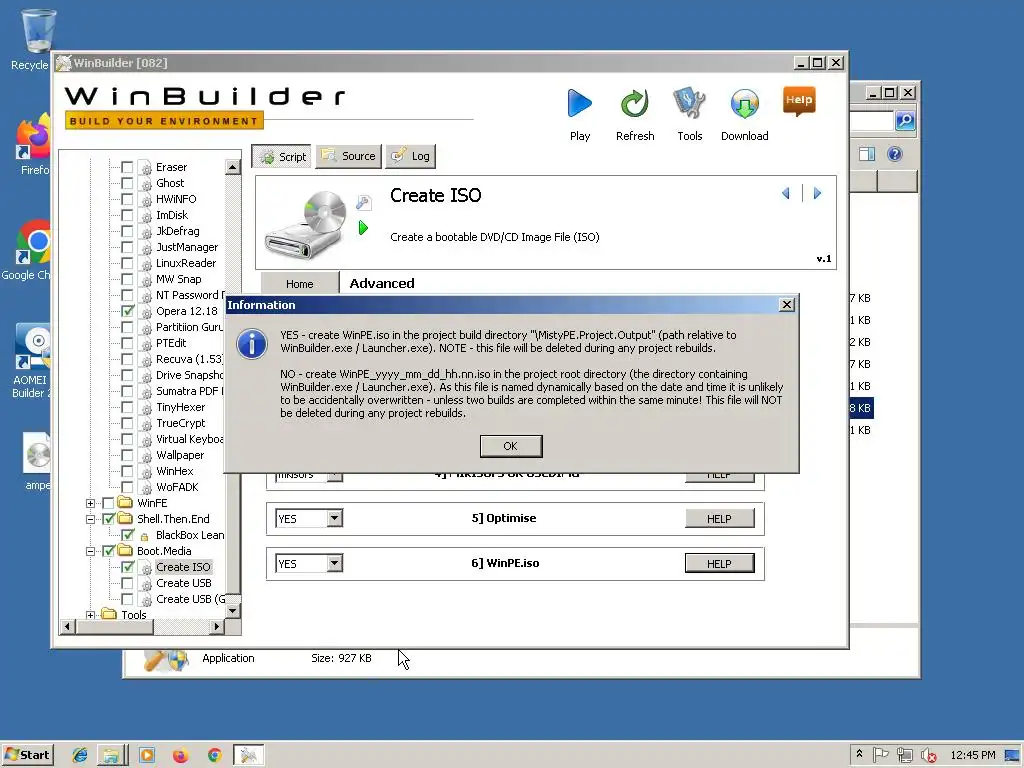Enable the Create USB checkbox
Screen dimensions: 1024x768
[x=127, y=583]
